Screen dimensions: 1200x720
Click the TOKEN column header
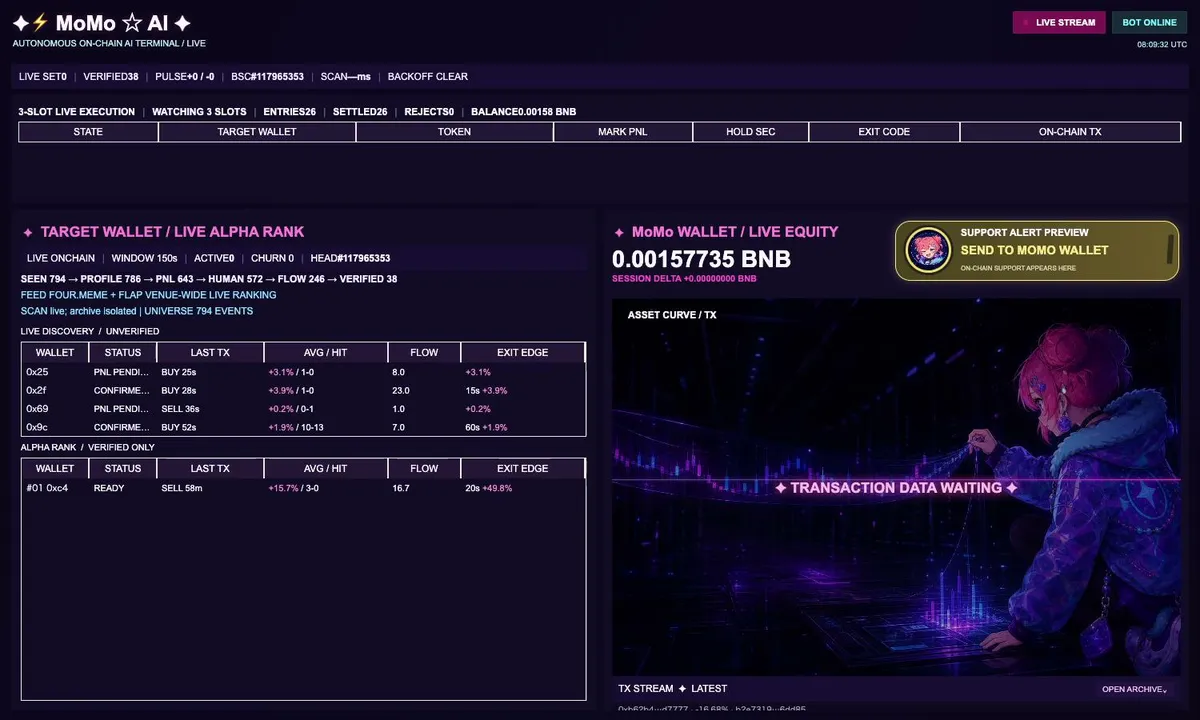(454, 132)
